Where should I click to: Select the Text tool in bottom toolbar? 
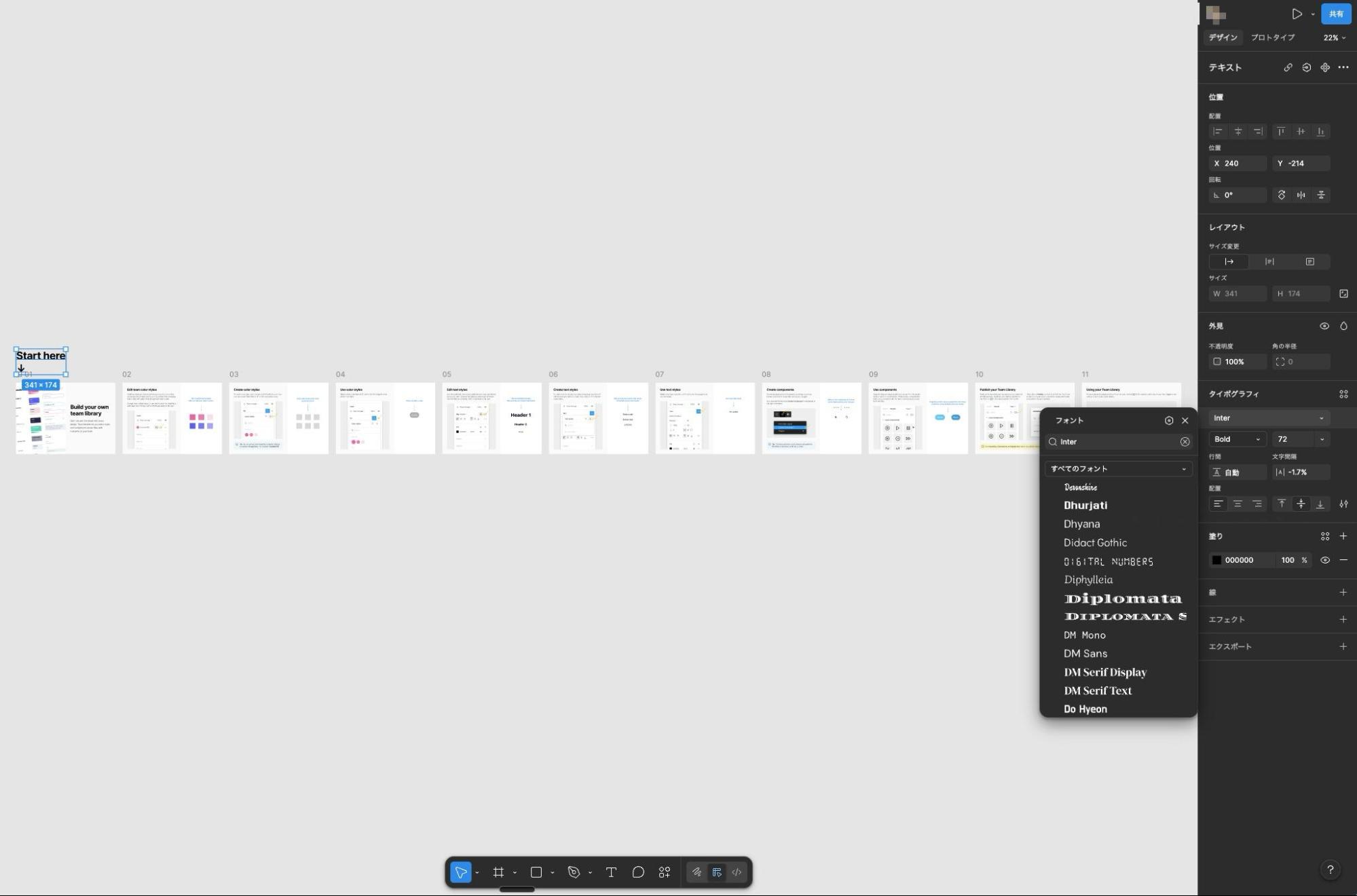pos(611,872)
